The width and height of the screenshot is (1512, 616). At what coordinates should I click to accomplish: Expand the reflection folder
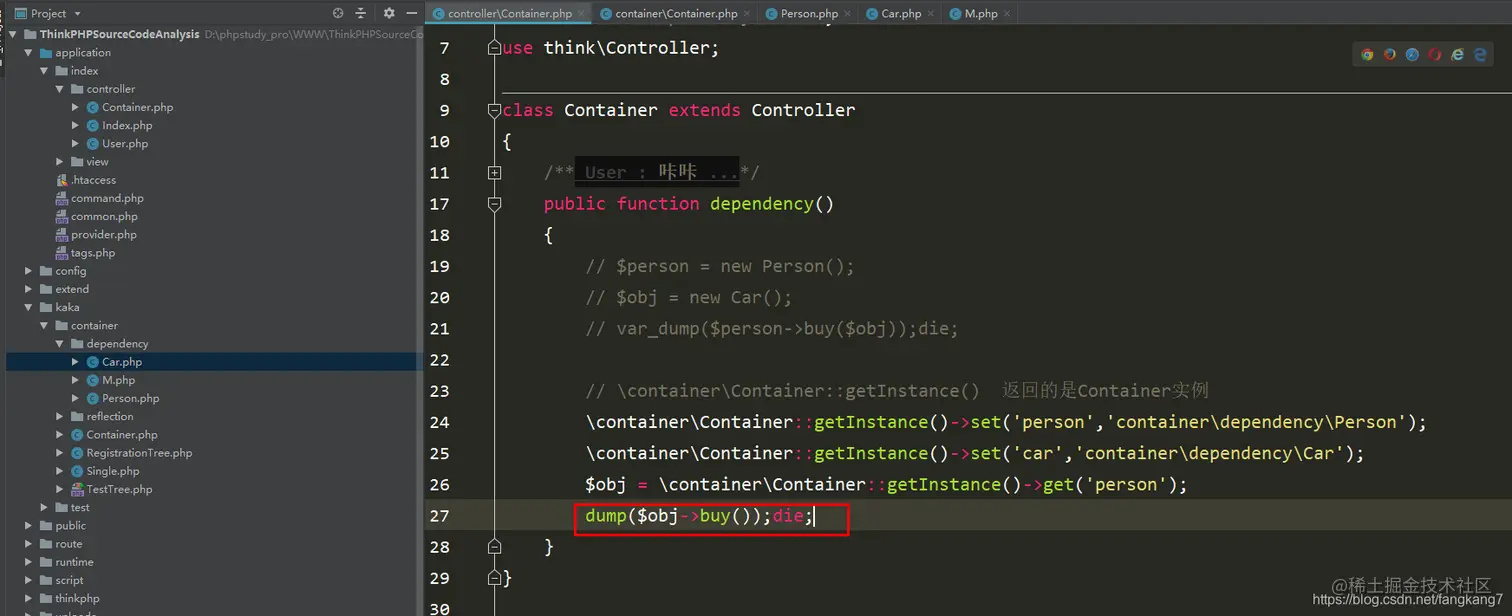point(60,416)
